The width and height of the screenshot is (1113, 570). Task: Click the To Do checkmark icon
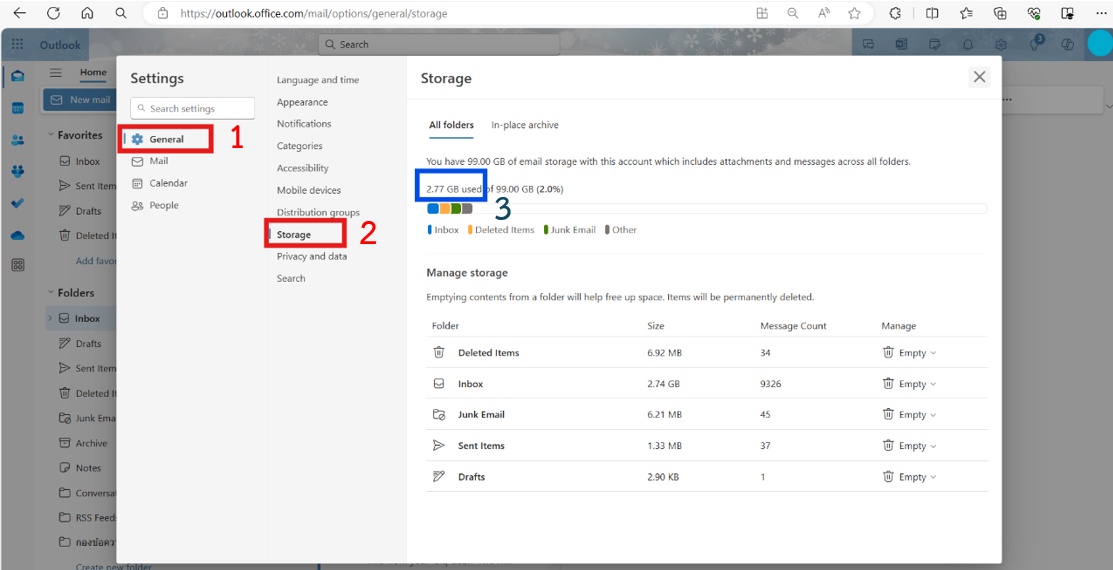tap(18, 204)
